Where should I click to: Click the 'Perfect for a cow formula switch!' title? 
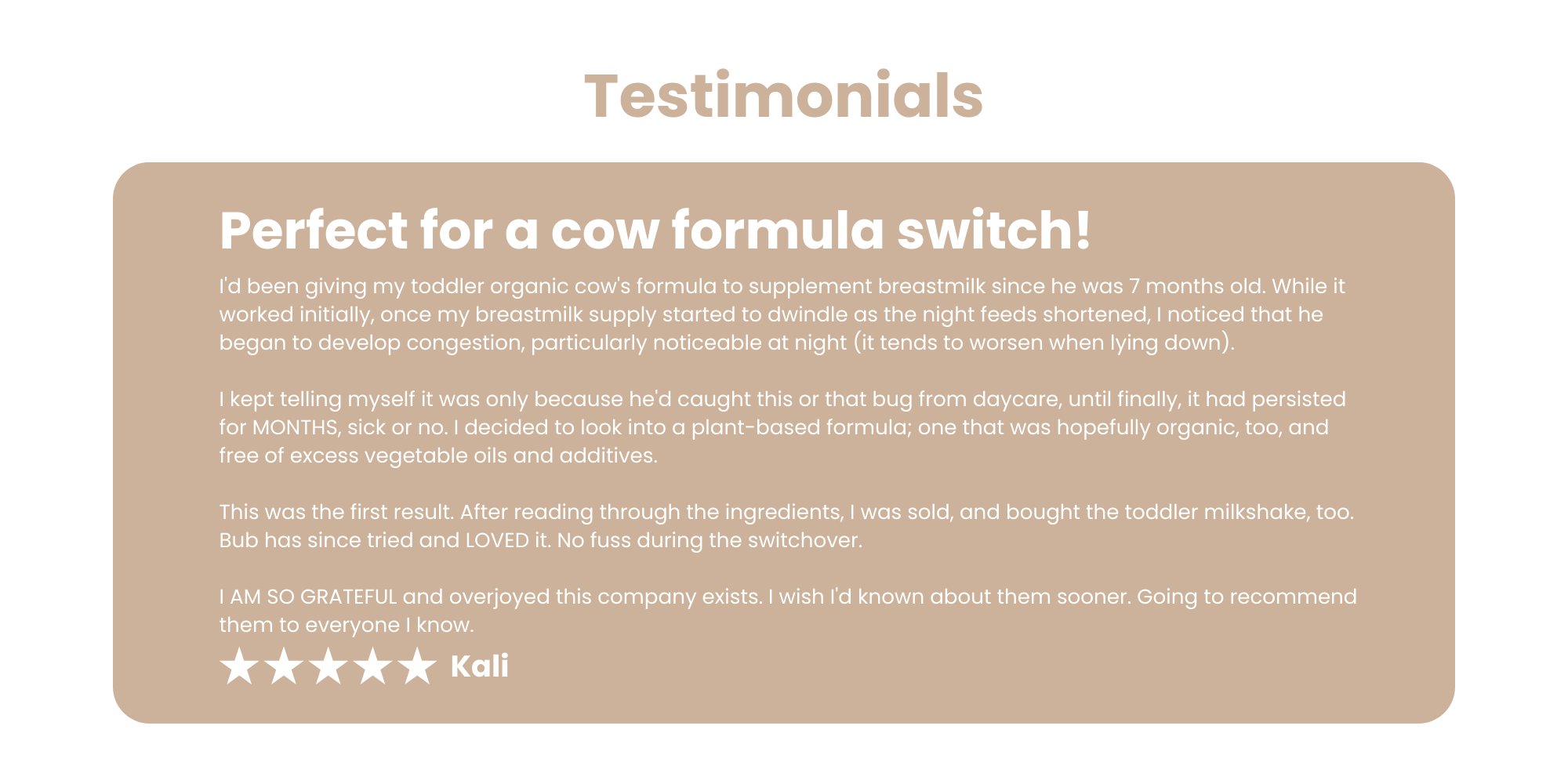pos(655,230)
